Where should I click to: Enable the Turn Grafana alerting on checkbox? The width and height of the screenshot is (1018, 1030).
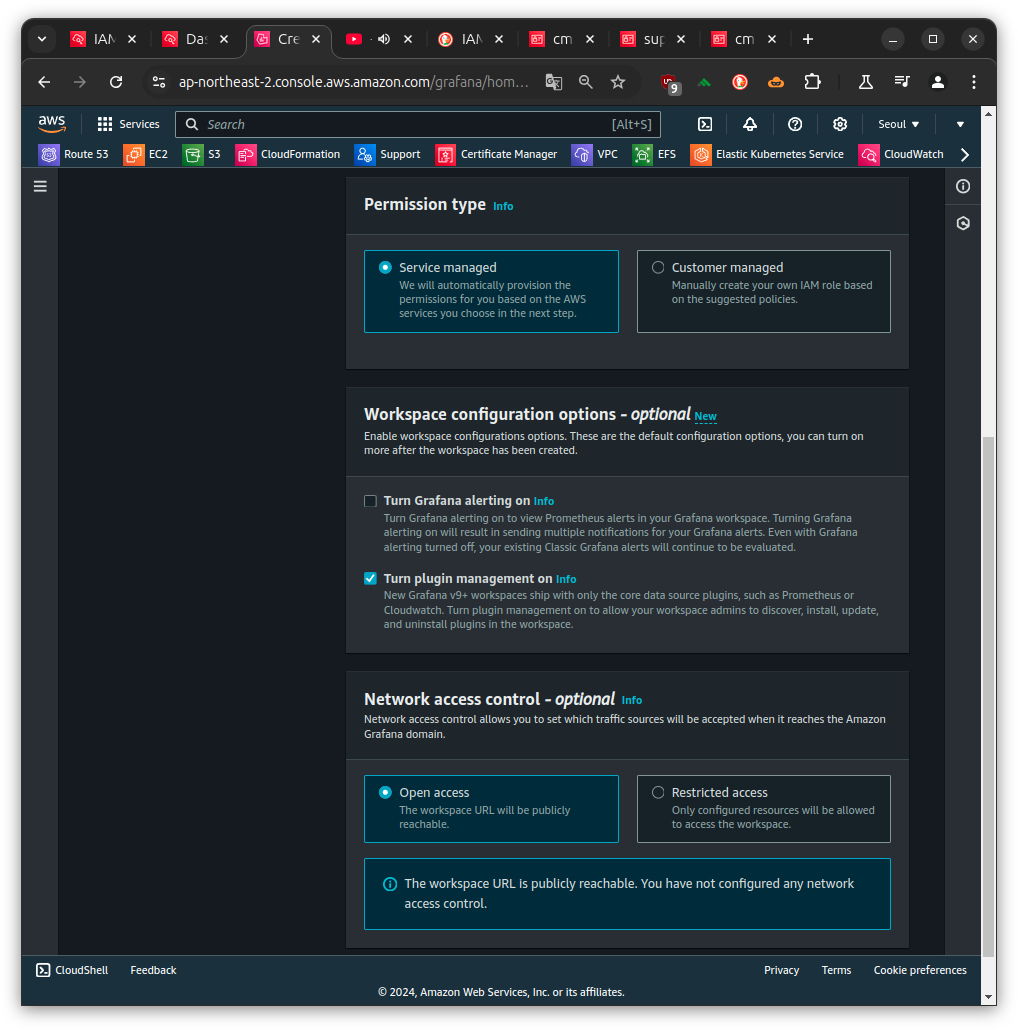click(x=370, y=501)
